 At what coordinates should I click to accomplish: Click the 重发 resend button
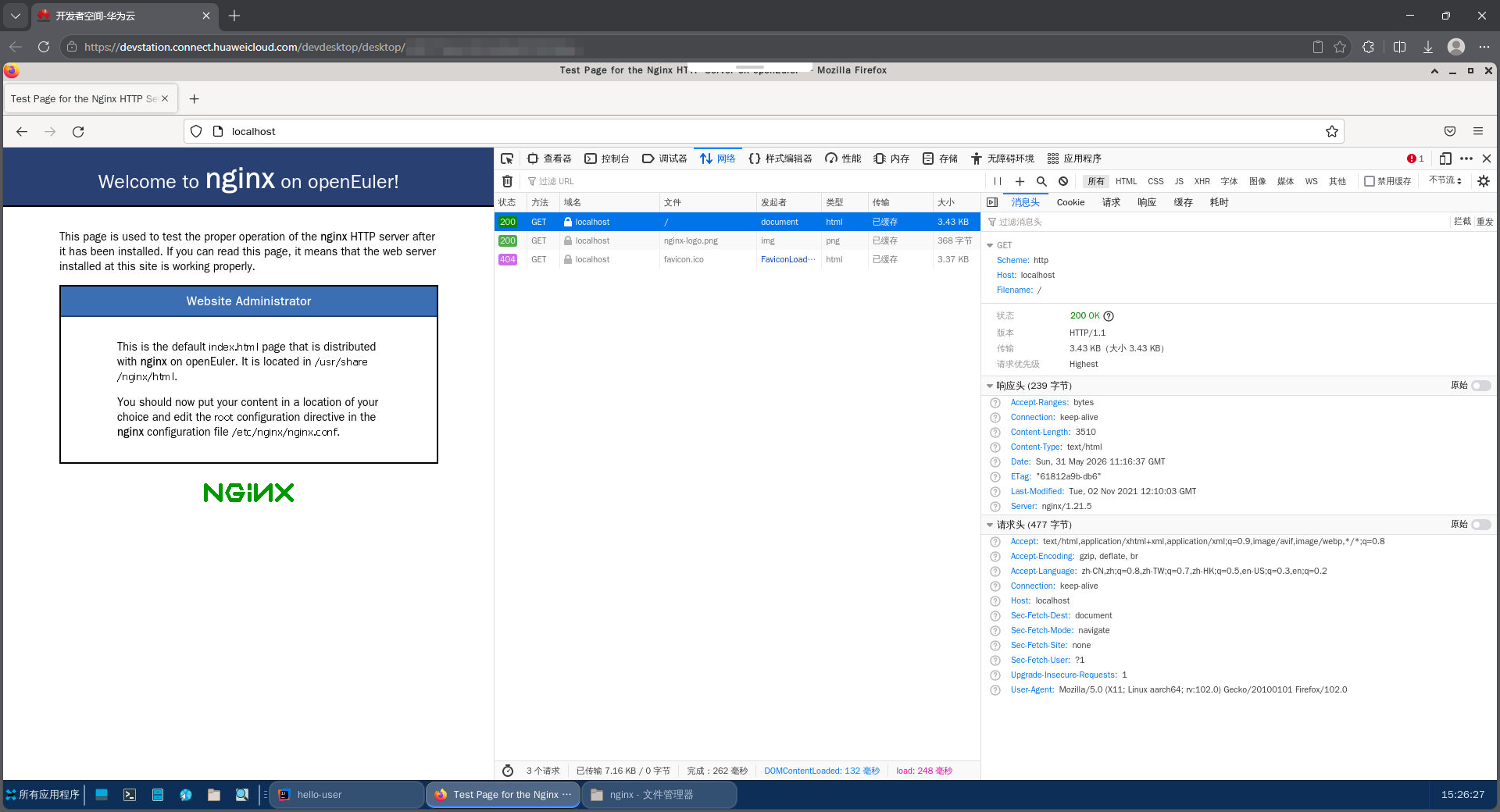[x=1484, y=222]
